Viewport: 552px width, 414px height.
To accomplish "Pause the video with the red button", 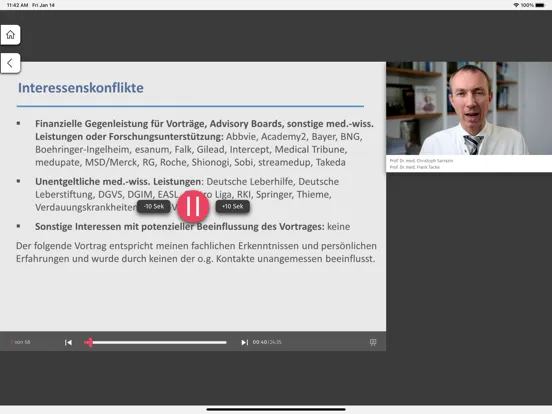I will (x=193, y=206).
